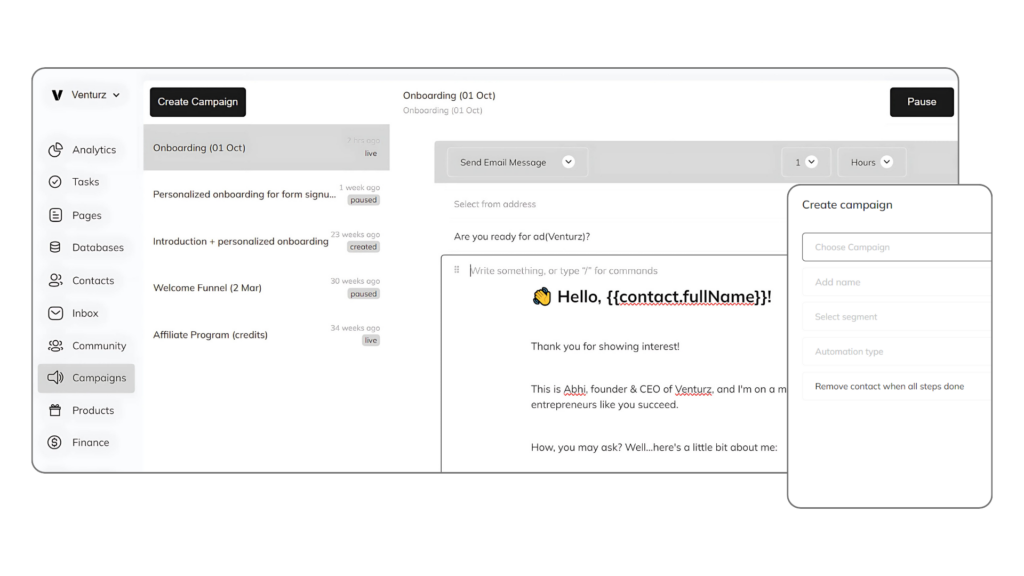Image resolution: width=1024 pixels, height=576 pixels.
Task: Click the Add name field
Action: coord(897,282)
